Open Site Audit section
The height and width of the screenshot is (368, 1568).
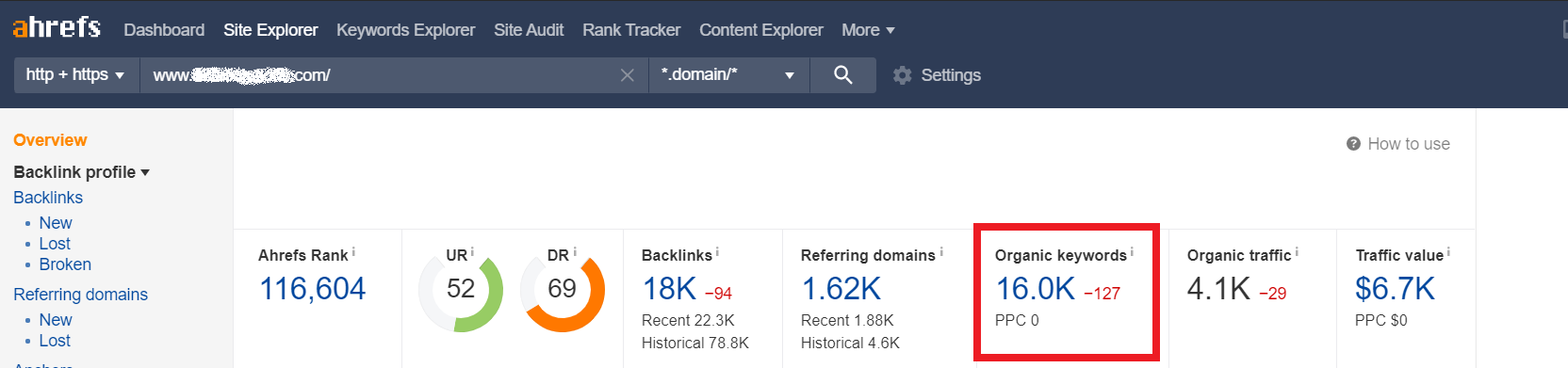(529, 30)
